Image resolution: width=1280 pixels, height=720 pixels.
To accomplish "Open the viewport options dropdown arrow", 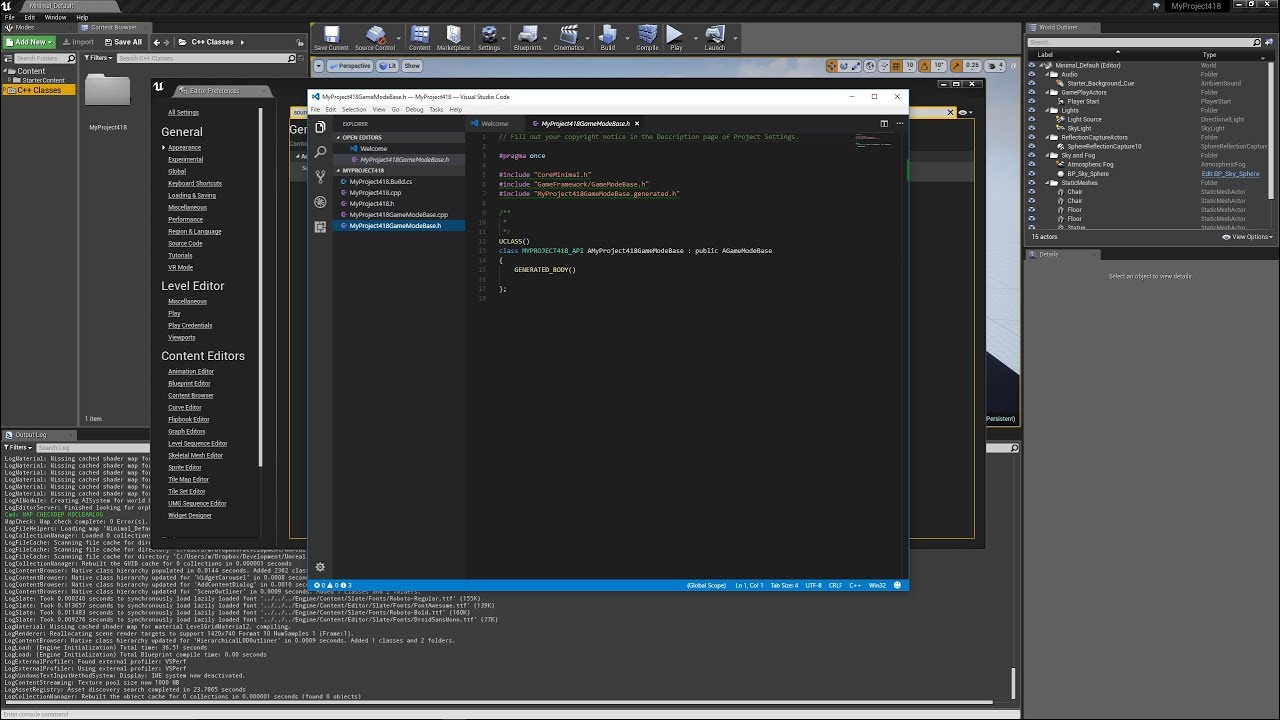I will point(319,66).
